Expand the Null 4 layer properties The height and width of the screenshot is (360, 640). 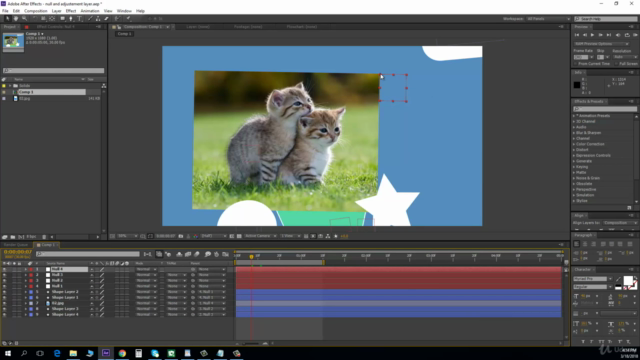pos(26,269)
